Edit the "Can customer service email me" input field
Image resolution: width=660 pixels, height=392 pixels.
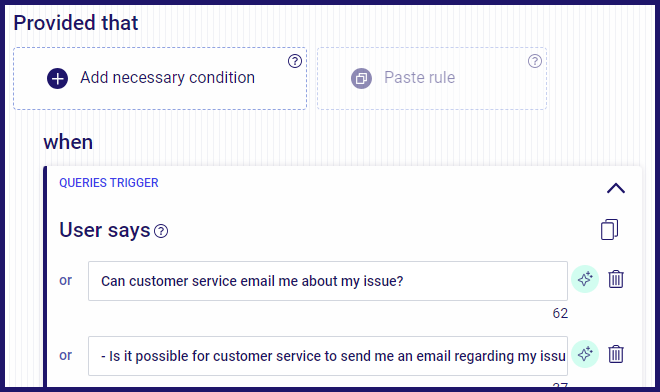328,281
